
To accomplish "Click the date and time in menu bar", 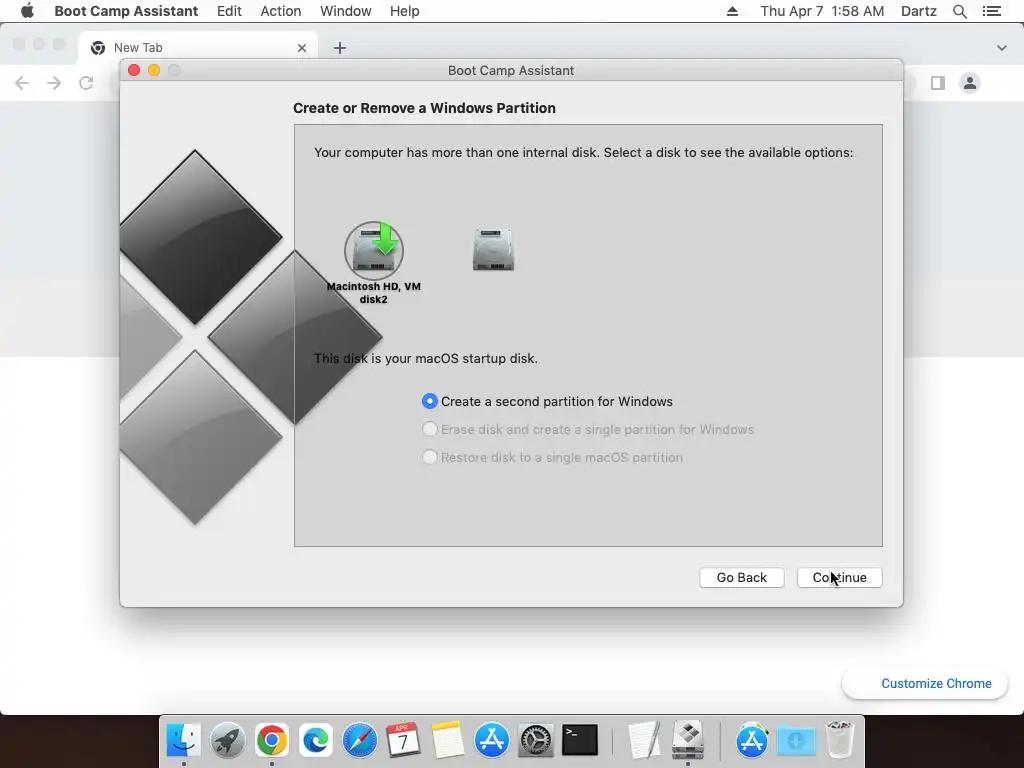I will [x=822, y=11].
